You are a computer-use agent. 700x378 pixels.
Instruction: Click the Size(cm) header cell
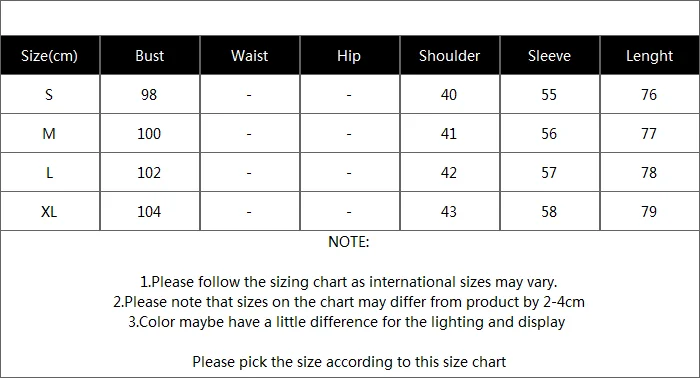[x=50, y=55]
